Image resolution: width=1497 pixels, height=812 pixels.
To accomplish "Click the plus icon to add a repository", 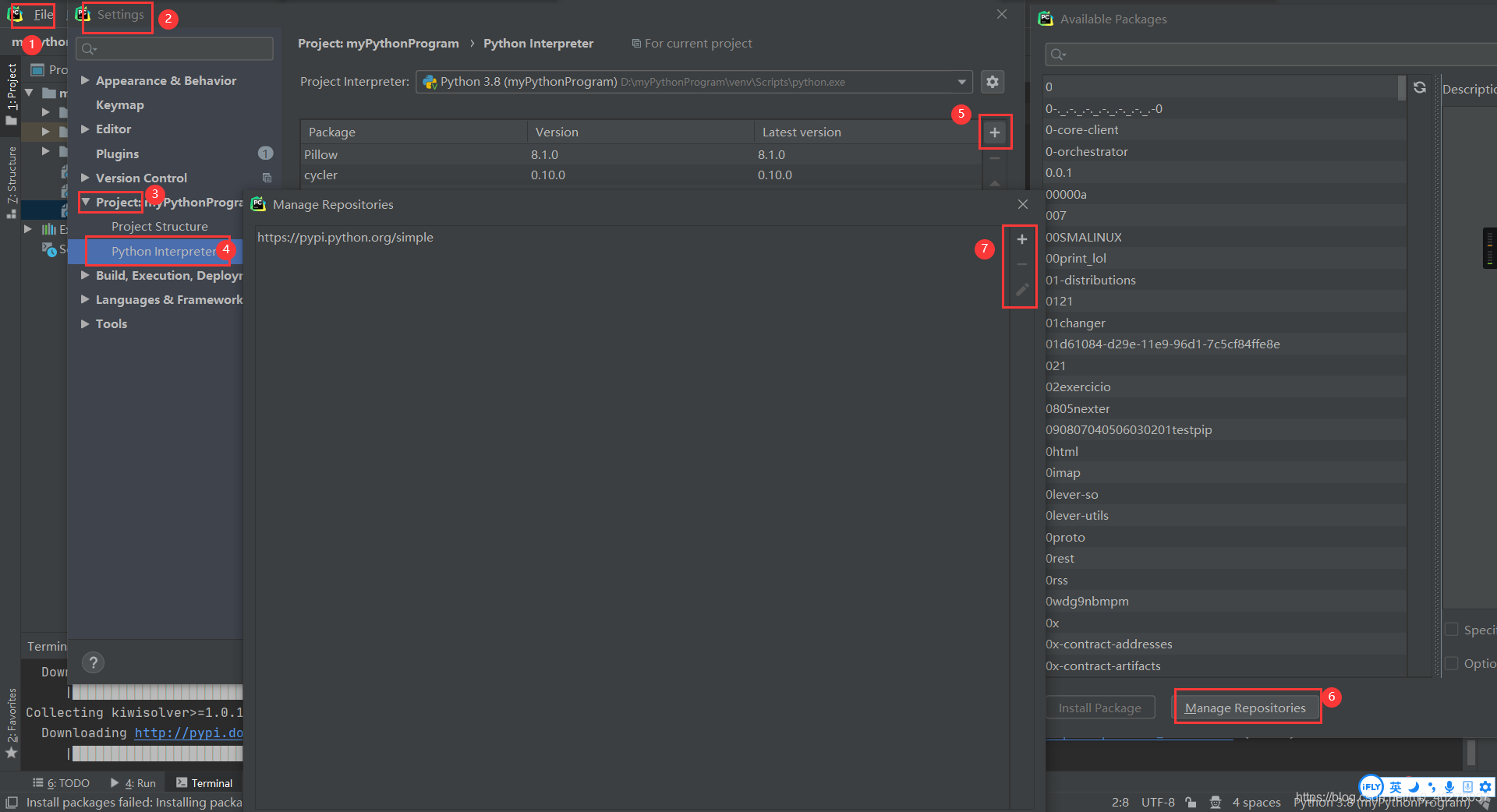I will (1021, 239).
